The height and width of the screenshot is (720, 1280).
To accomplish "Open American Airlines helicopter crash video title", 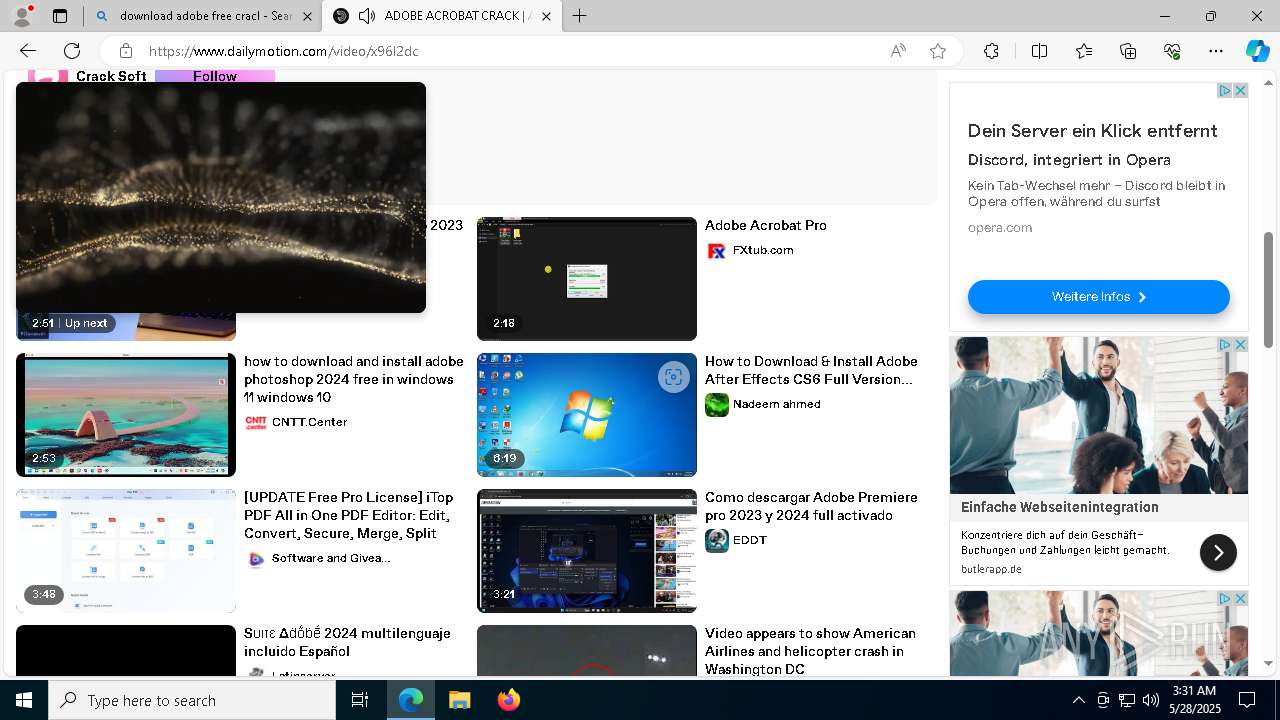I will tap(810, 651).
